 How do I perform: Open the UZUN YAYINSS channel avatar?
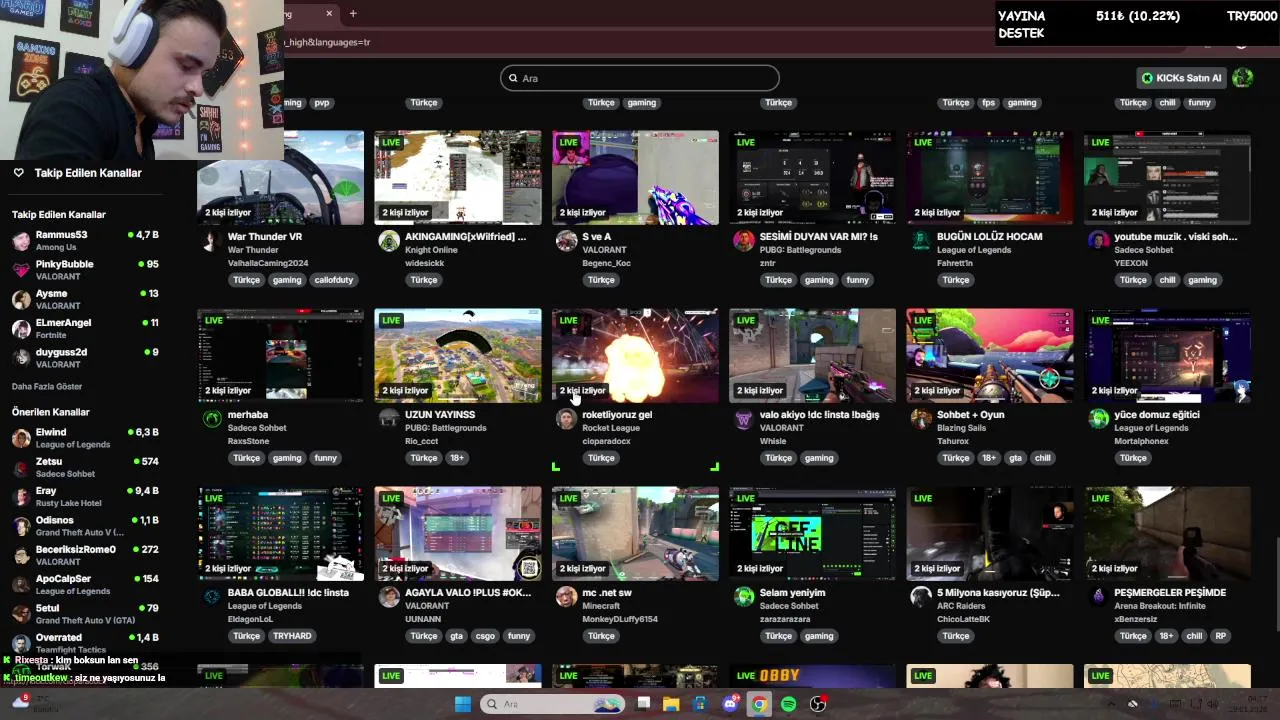point(389,419)
